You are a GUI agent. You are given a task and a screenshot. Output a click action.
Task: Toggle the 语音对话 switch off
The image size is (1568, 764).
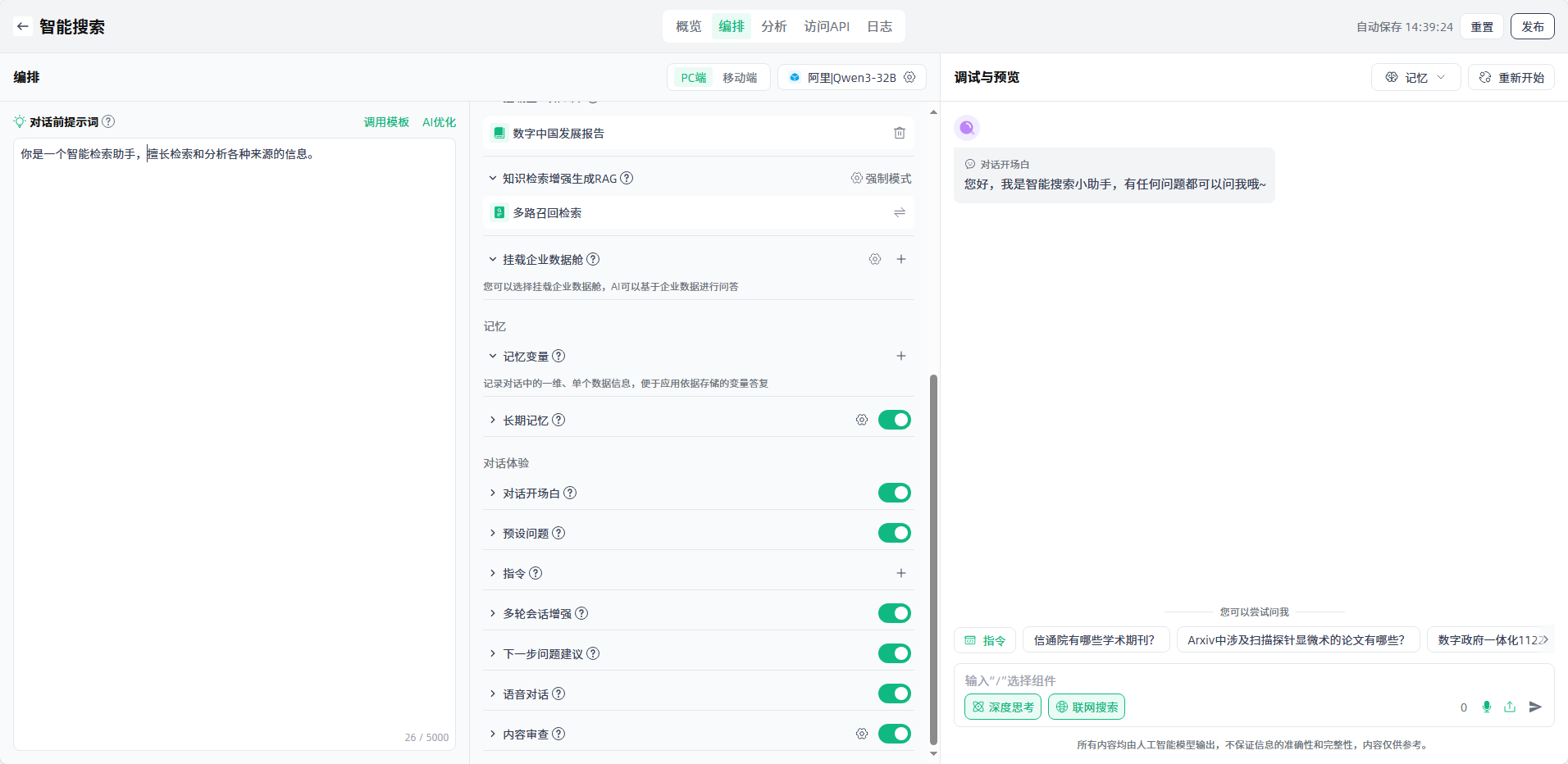[x=894, y=694]
